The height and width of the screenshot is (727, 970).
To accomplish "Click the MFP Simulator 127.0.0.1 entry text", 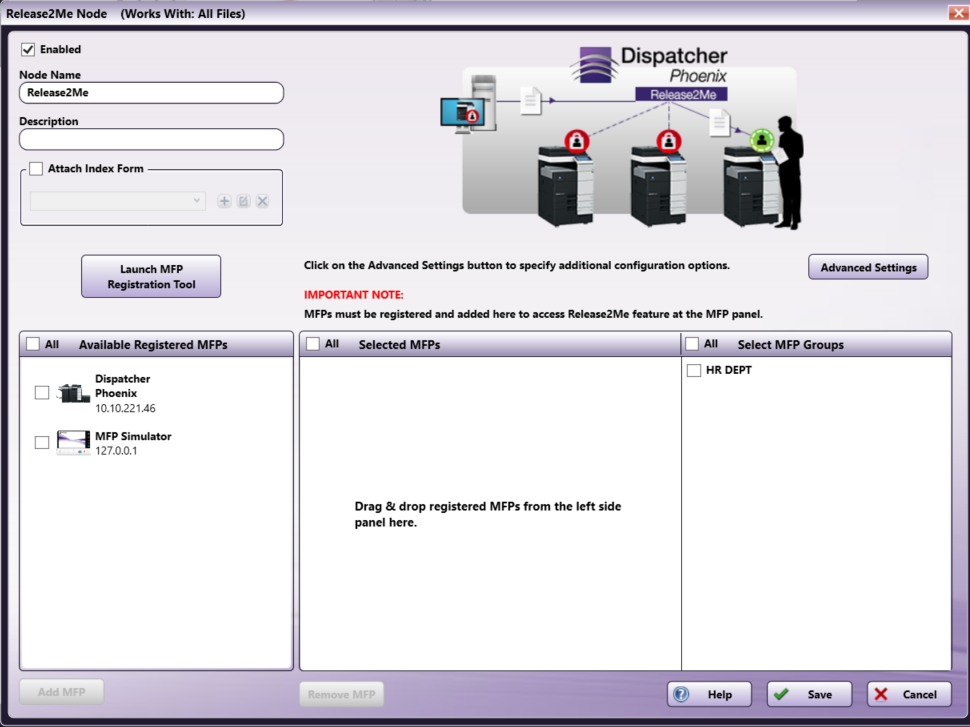I will click(133, 444).
